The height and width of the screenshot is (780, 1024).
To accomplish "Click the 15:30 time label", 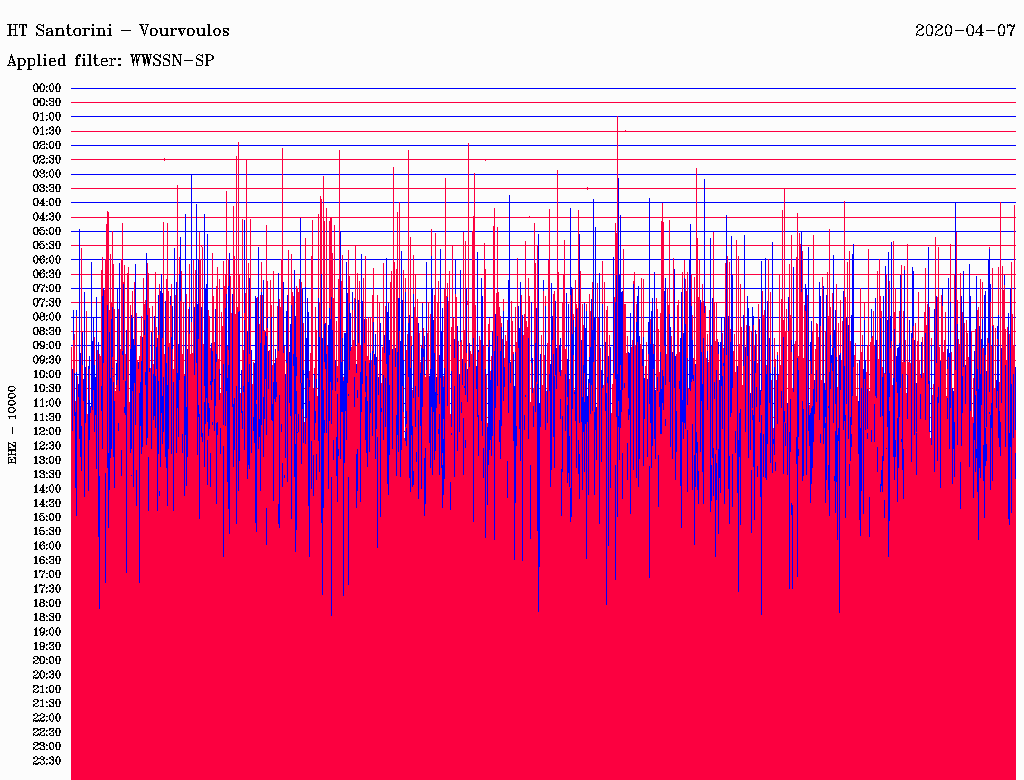I will pyautogui.click(x=47, y=532).
